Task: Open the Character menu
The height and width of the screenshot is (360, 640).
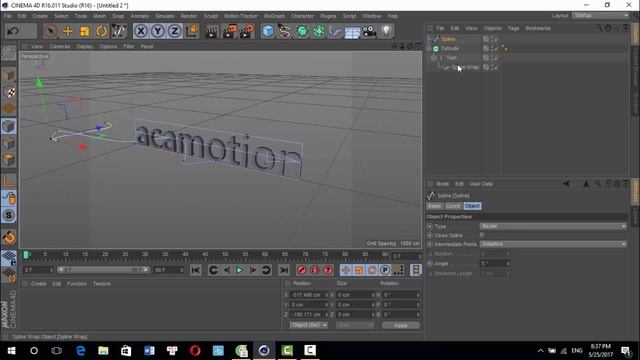Action: point(302,16)
